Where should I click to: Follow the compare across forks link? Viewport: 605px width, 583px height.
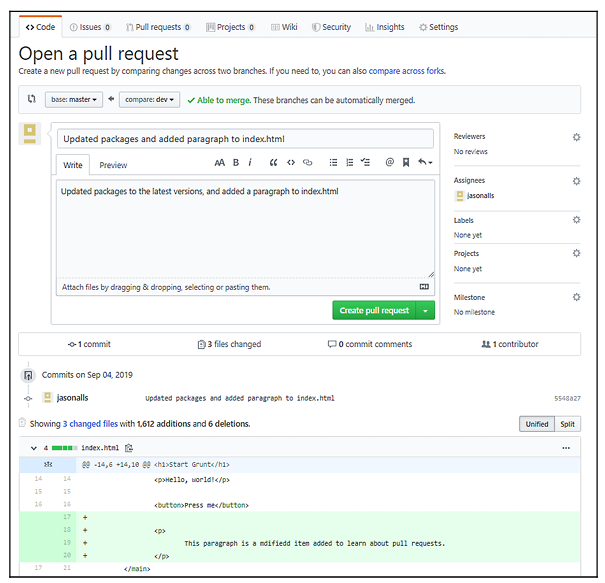[x=407, y=71]
